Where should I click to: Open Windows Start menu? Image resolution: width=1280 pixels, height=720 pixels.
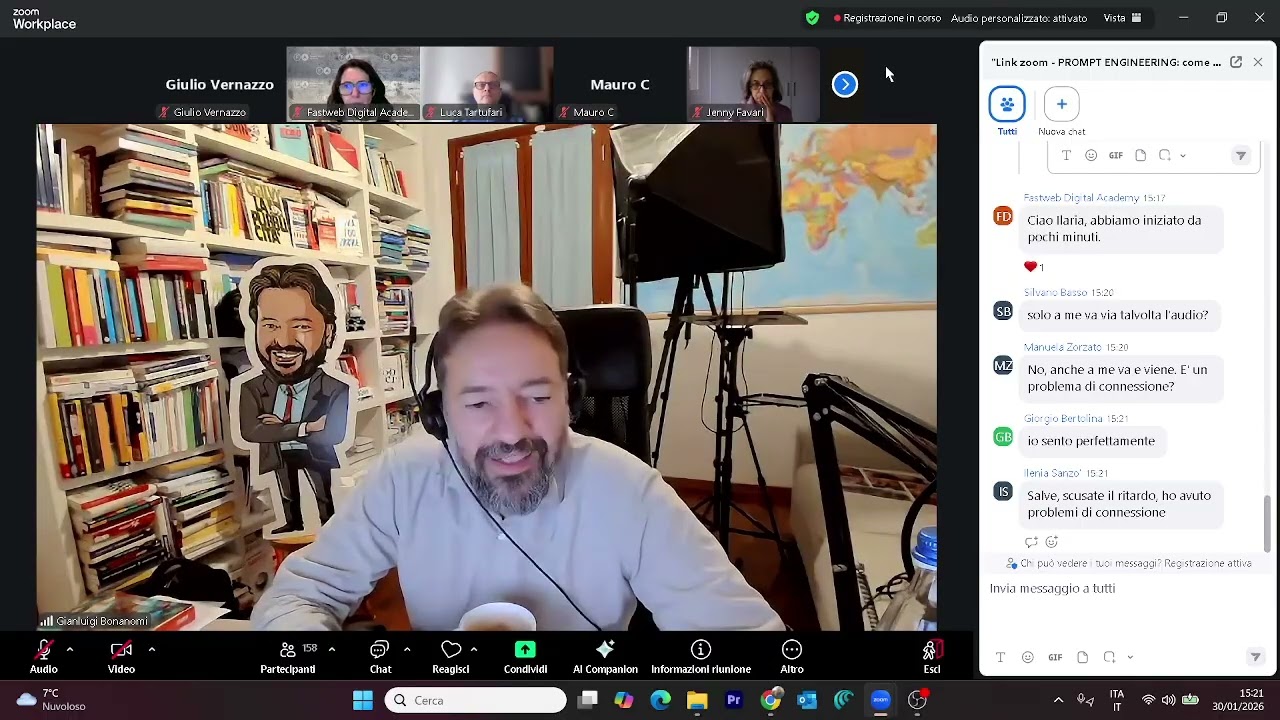click(363, 700)
